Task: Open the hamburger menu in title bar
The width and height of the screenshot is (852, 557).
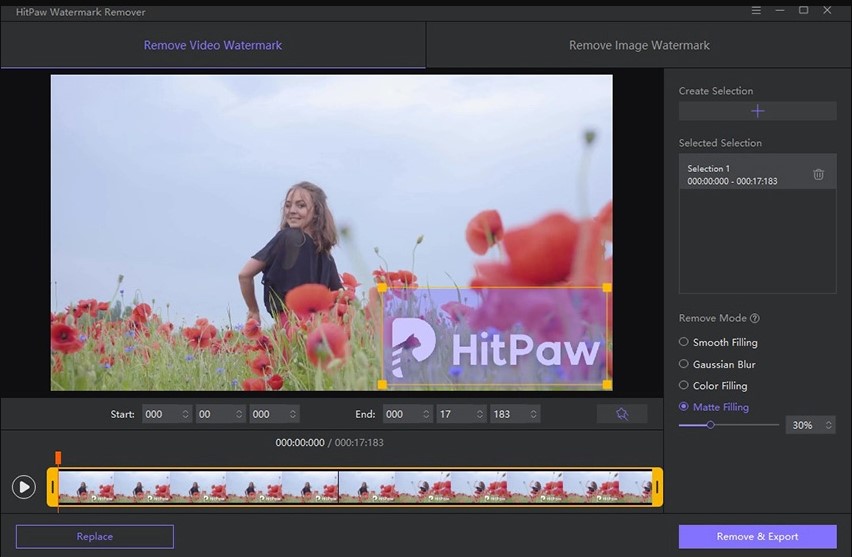Action: 756,10
